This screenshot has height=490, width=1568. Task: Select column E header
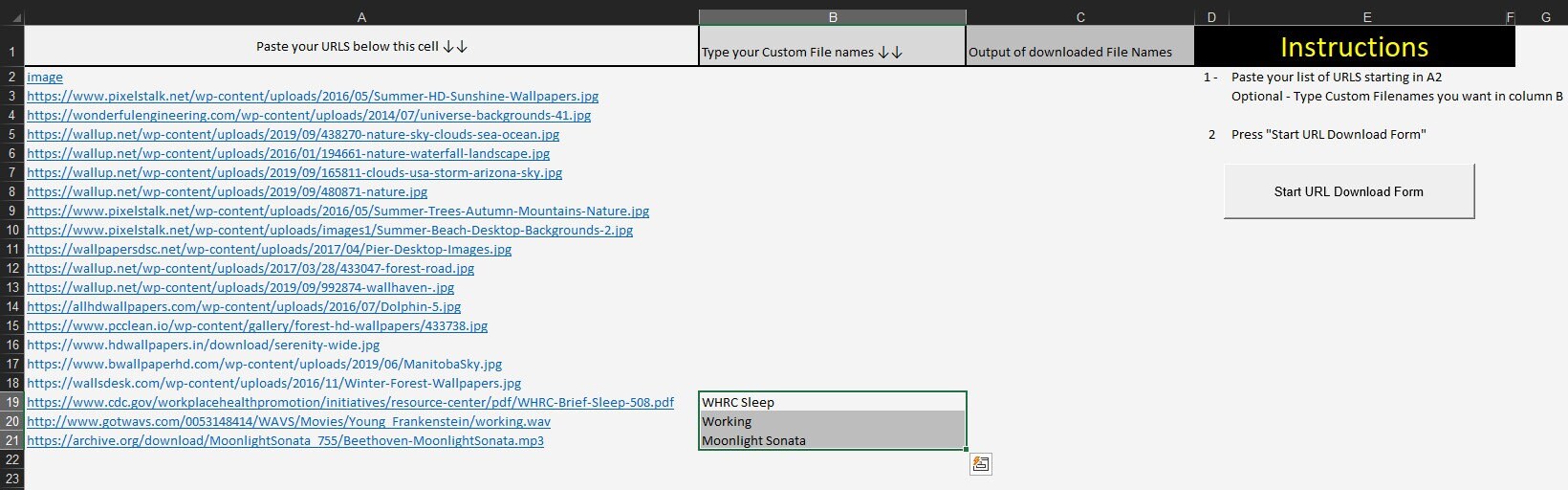pyautogui.click(x=1367, y=17)
